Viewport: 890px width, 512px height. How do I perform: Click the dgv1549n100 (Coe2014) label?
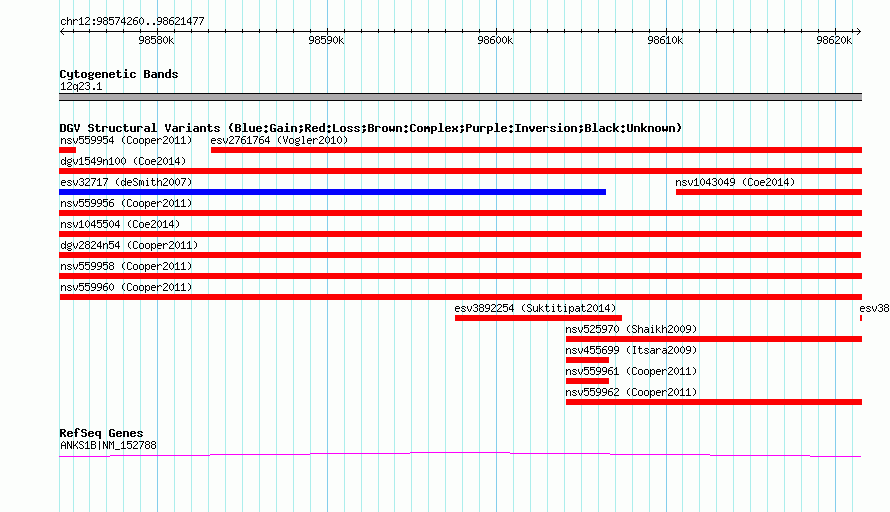tap(123, 161)
